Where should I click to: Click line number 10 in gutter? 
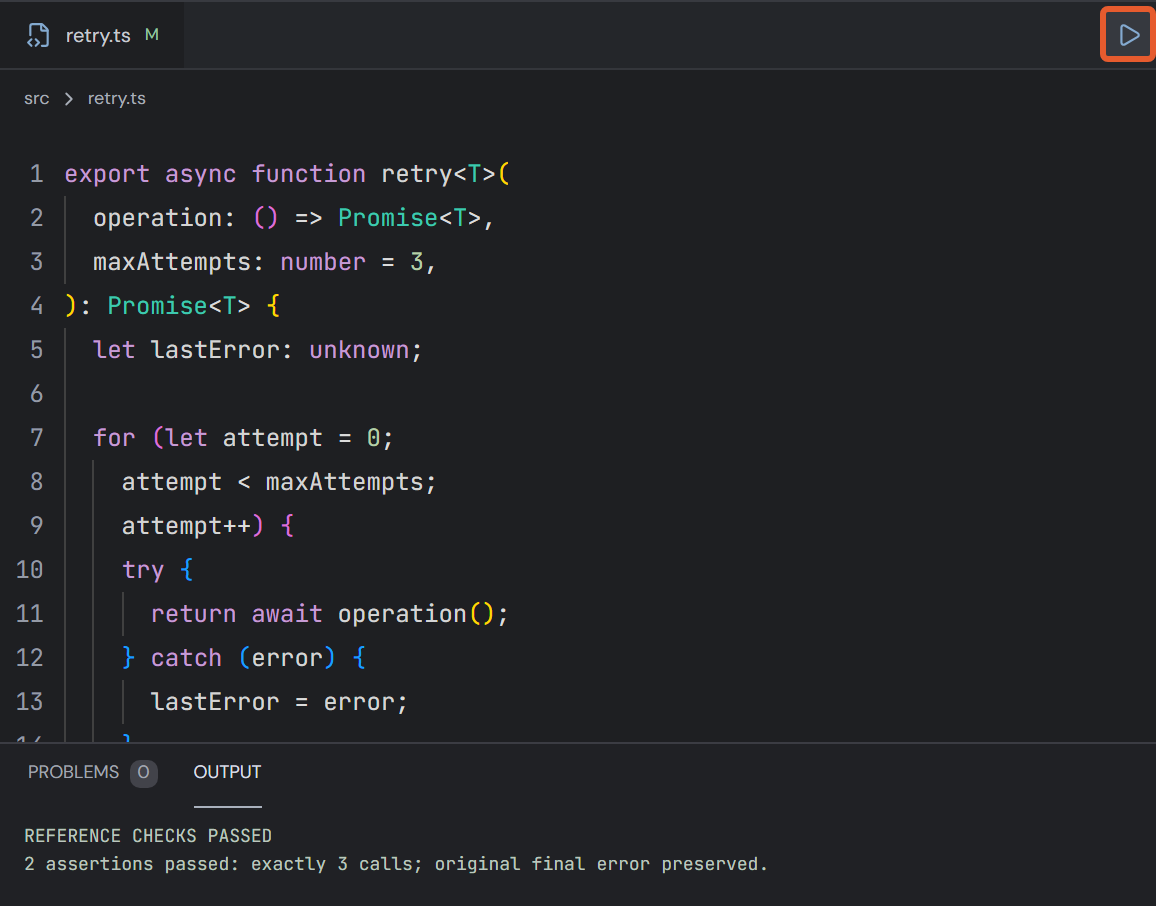(29, 570)
